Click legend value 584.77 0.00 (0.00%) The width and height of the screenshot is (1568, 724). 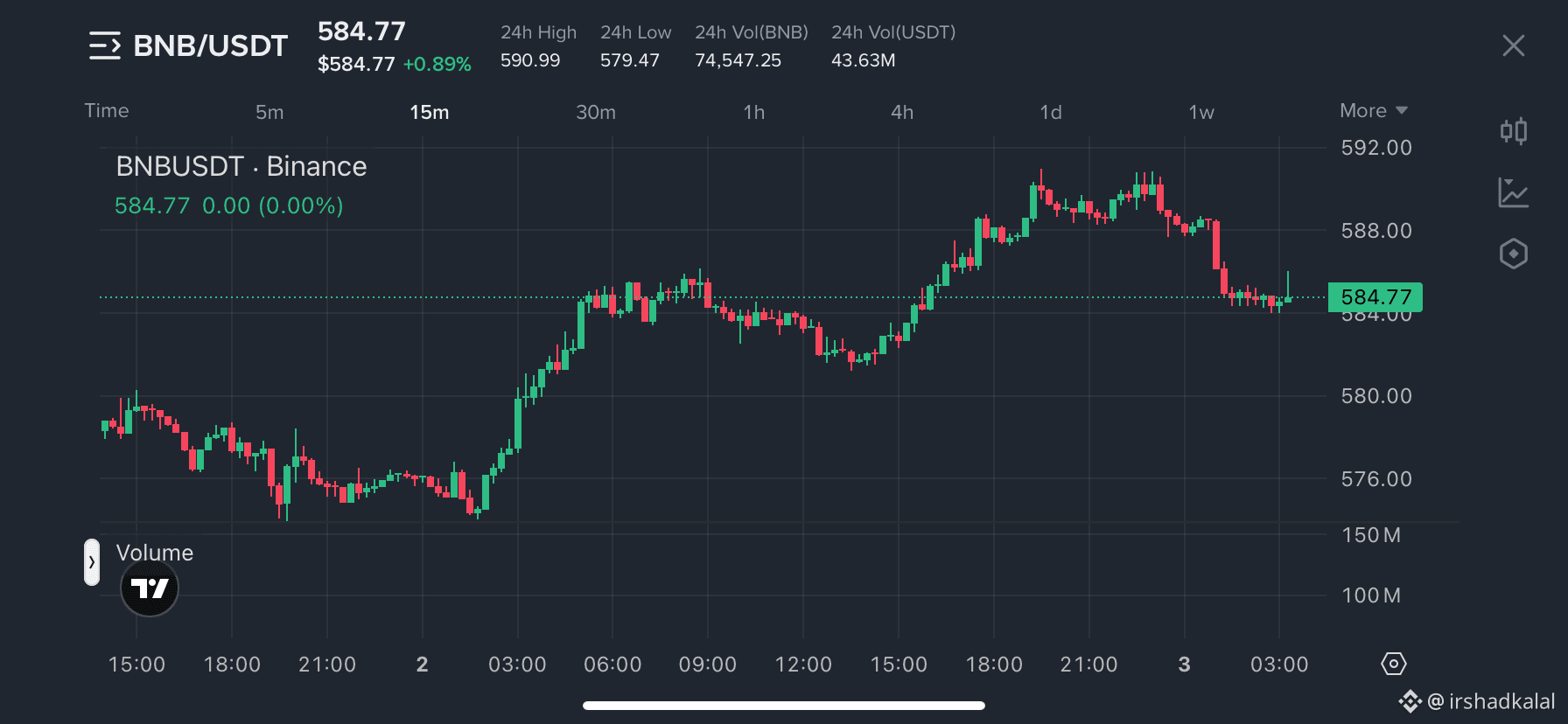[x=229, y=205]
